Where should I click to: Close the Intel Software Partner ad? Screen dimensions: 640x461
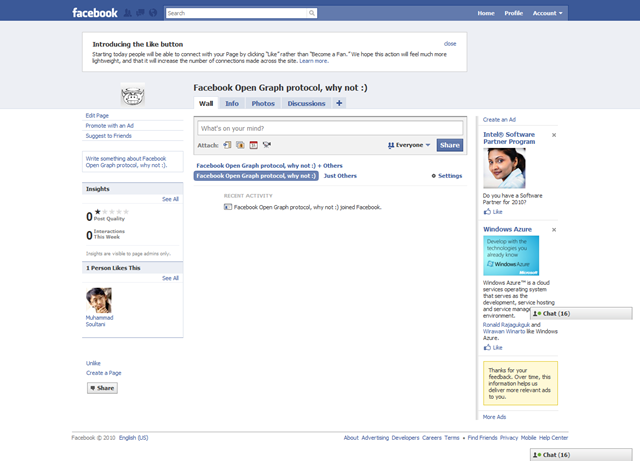(x=554, y=135)
